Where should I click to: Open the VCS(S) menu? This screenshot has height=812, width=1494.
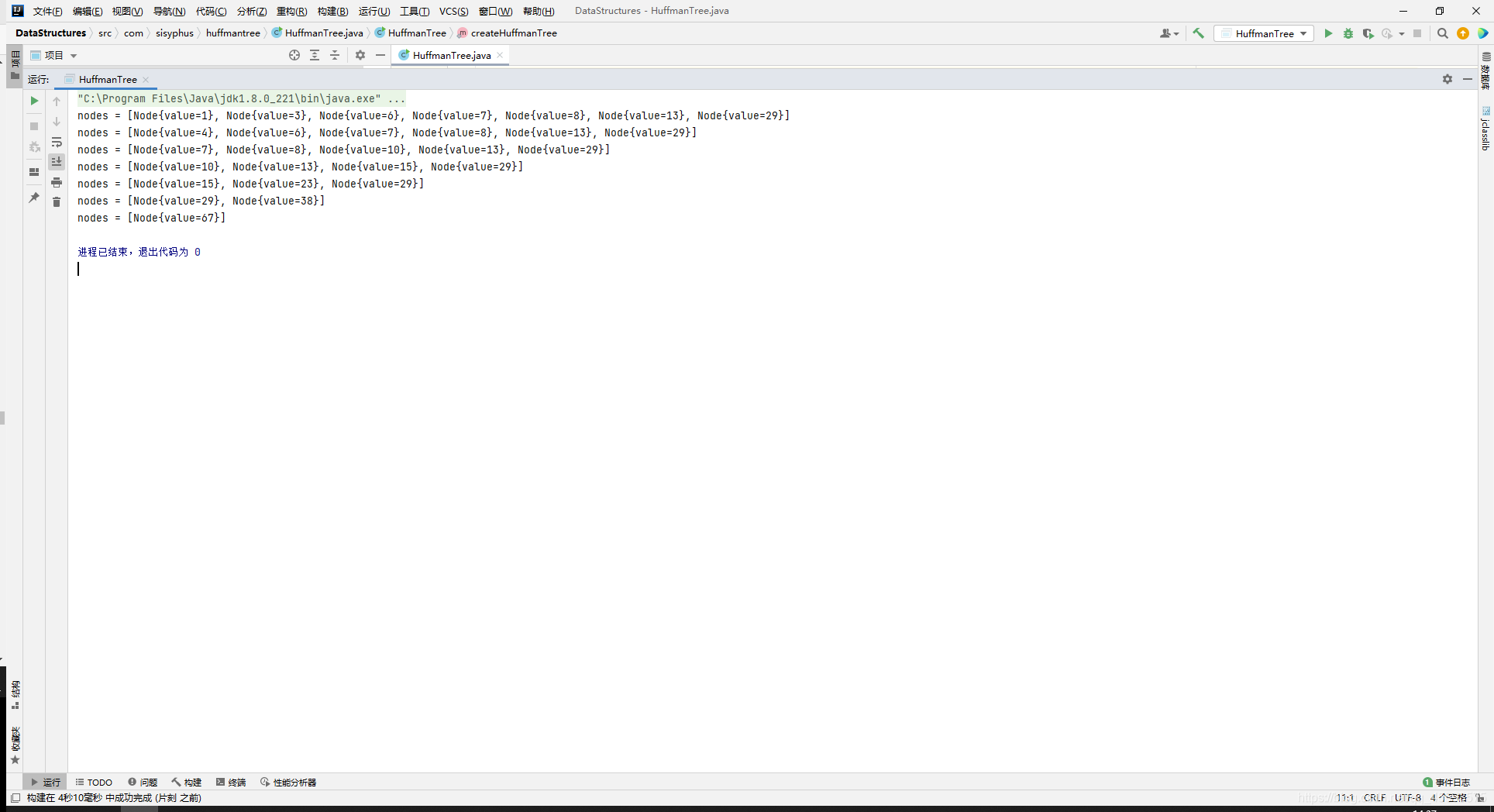pos(453,11)
